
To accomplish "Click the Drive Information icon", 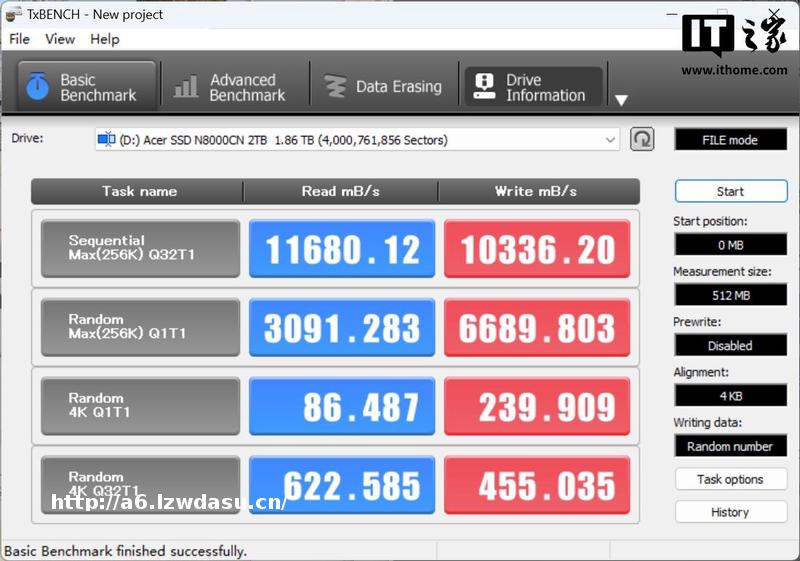I will (484, 86).
